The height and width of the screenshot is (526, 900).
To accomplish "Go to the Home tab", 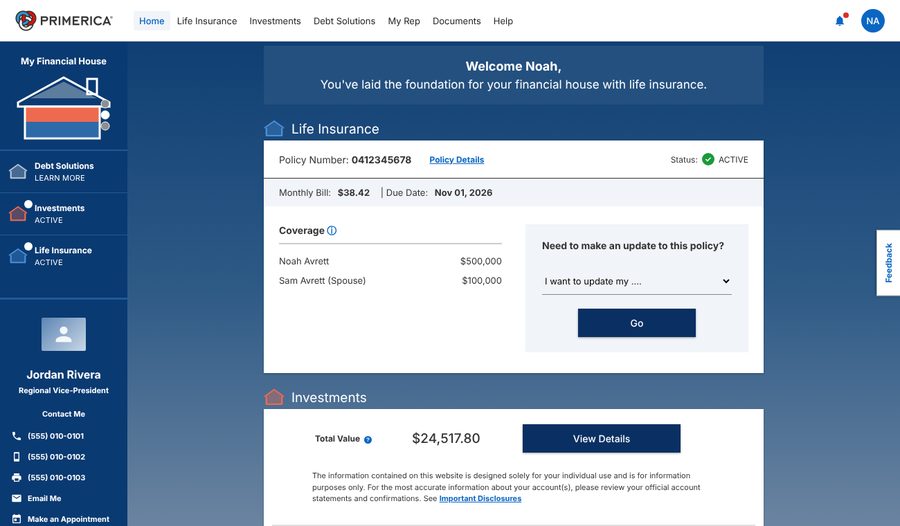I will (x=152, y=21).
